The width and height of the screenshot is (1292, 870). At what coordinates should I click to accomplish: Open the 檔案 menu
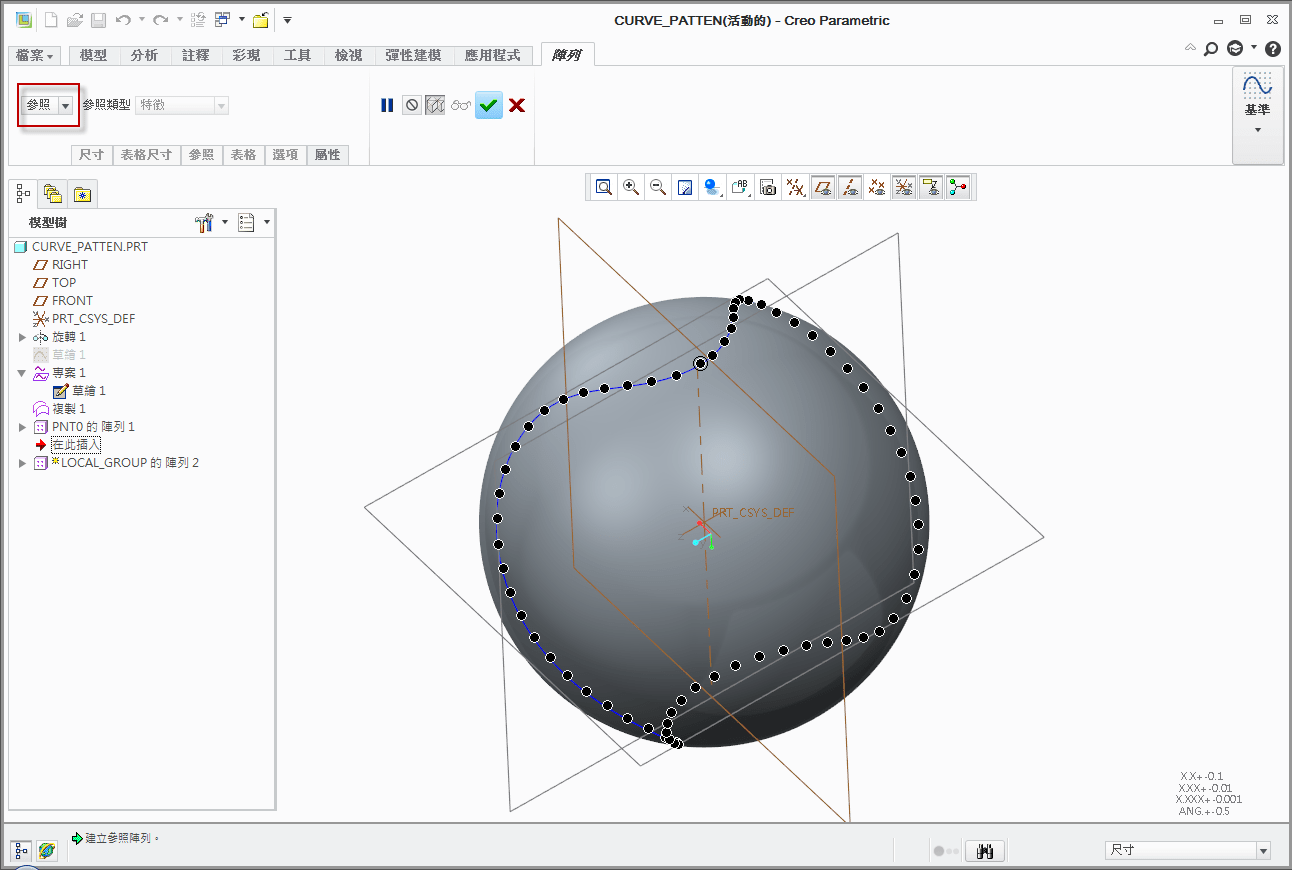(35, 55)
